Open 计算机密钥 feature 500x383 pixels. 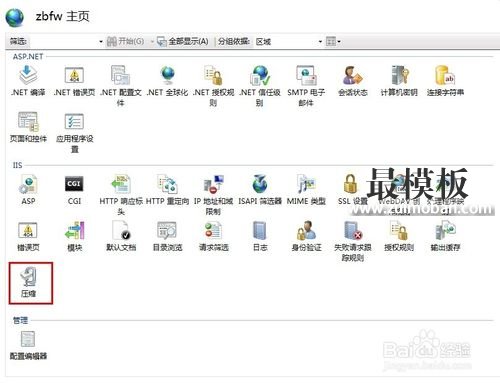[x=399, y=81]
